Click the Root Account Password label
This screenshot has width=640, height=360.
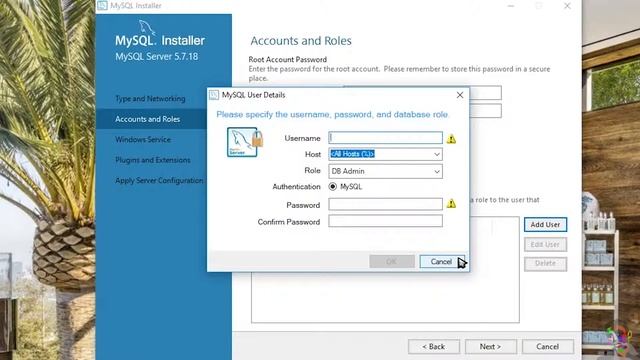(x=288, y=60)
